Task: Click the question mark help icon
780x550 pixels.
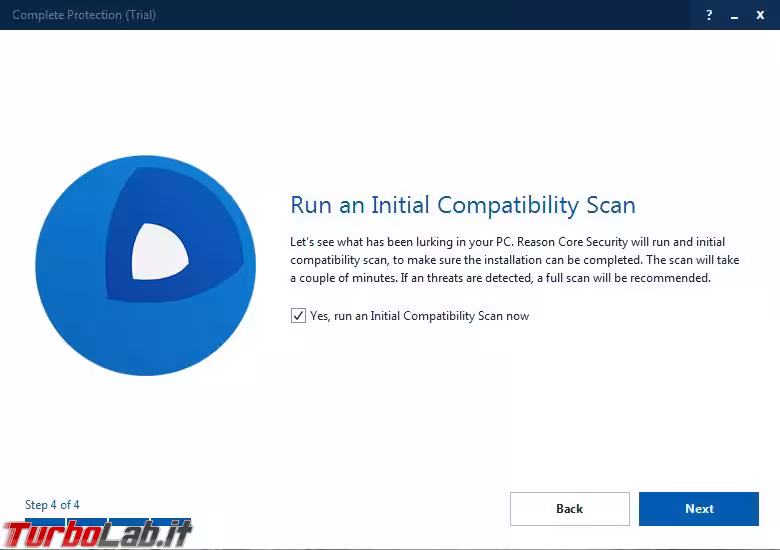Action: coord(709,15)
